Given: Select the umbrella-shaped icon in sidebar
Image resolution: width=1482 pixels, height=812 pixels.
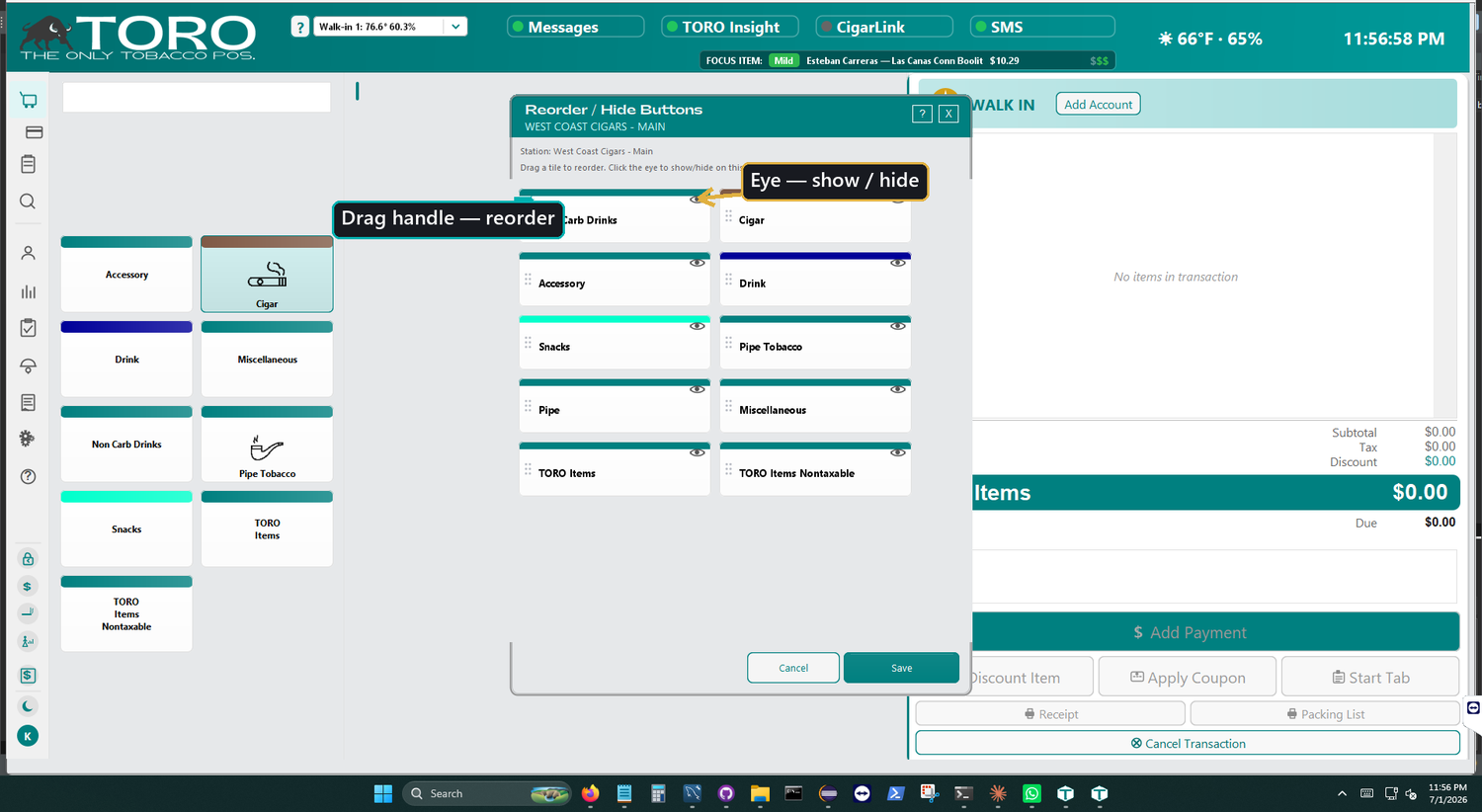Looking at the screenshot, I should point(28,365).
